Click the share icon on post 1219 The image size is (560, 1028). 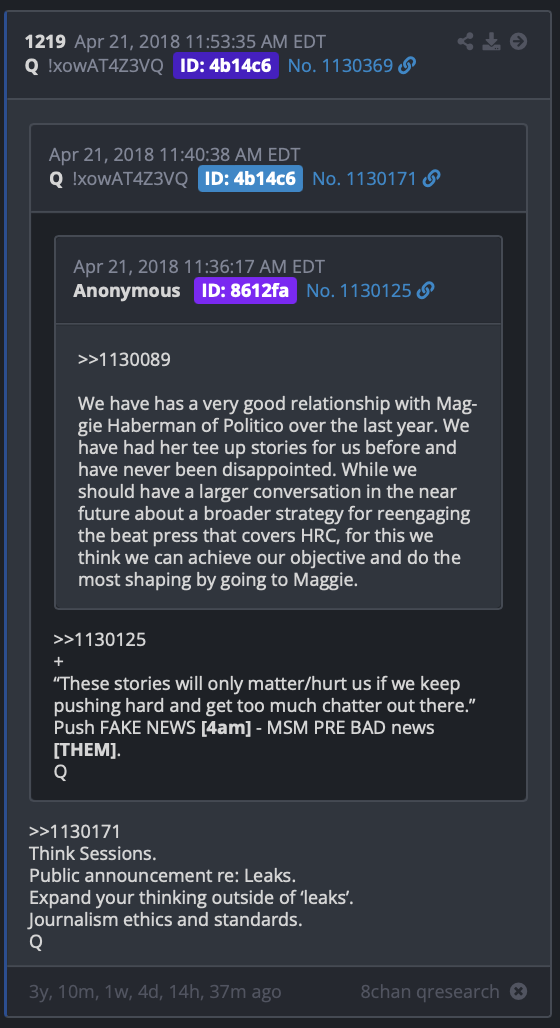pyautogui.click(x=466, y=42)
